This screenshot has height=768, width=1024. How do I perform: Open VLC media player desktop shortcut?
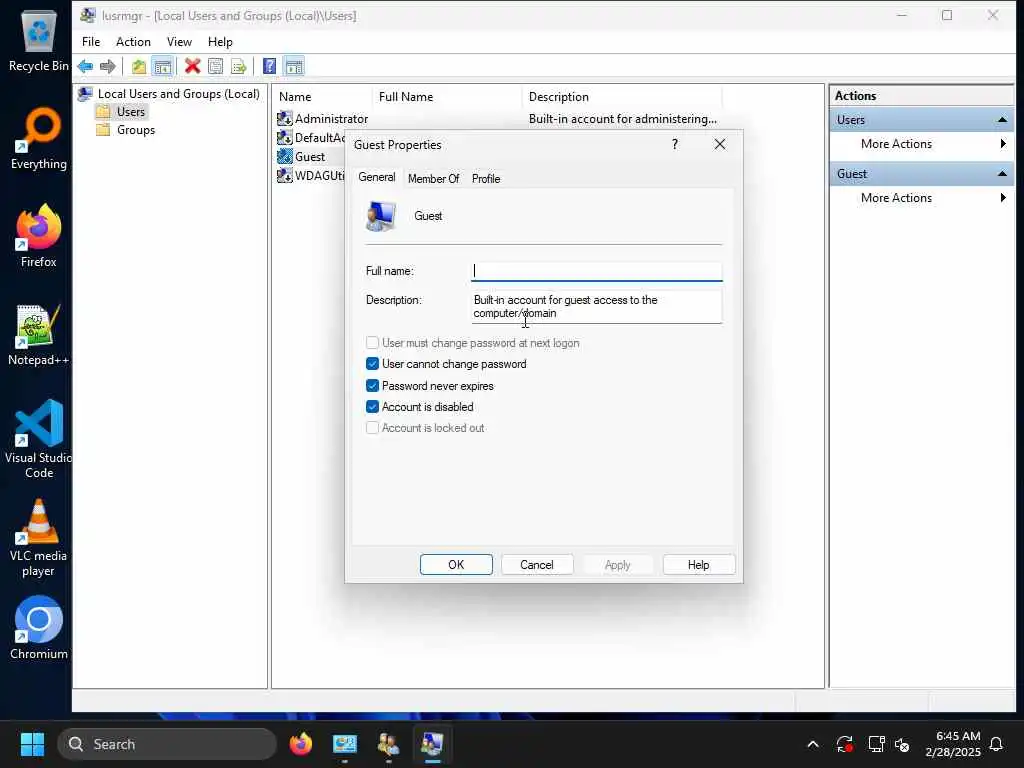click(x=39, y=538)
